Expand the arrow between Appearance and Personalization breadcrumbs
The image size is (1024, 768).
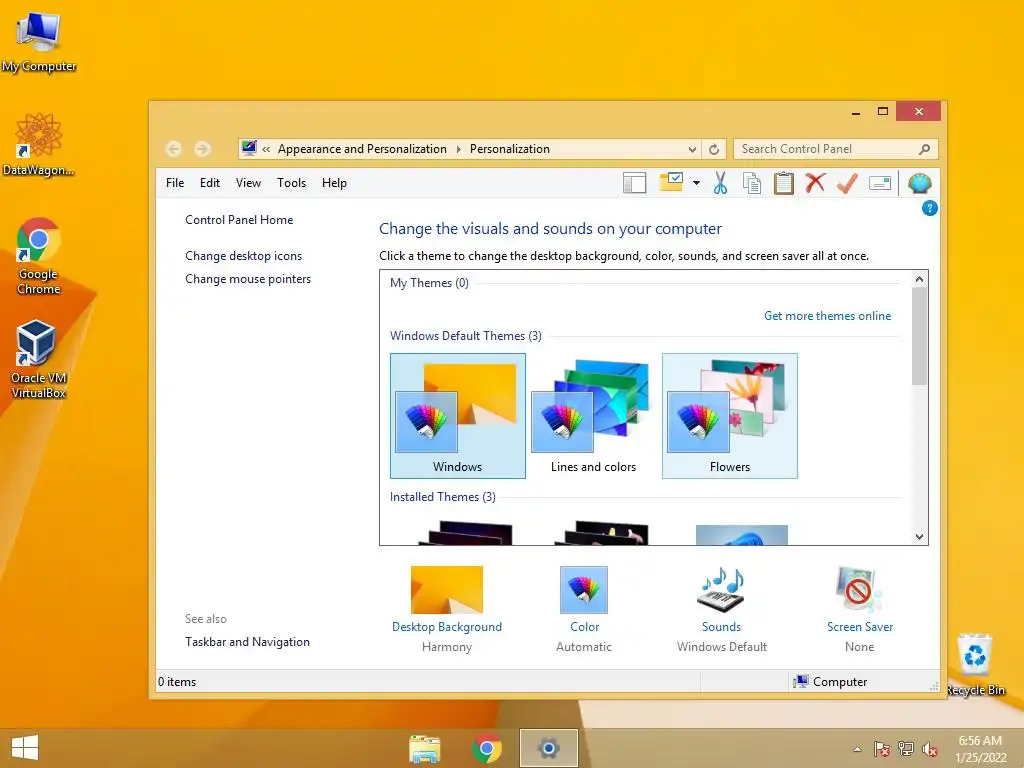pyautogui.click(x=458, y=150)
